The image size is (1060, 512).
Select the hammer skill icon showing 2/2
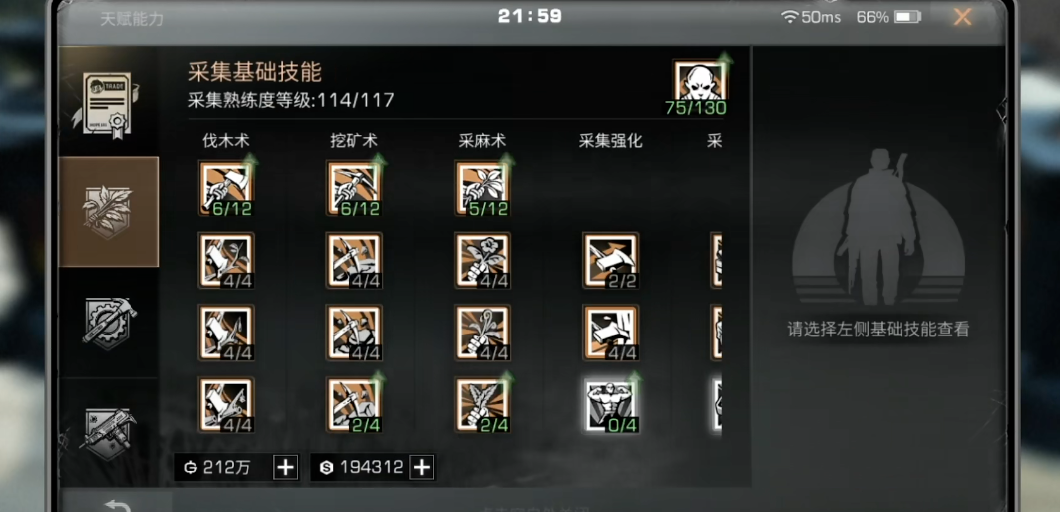pos(611,260)
